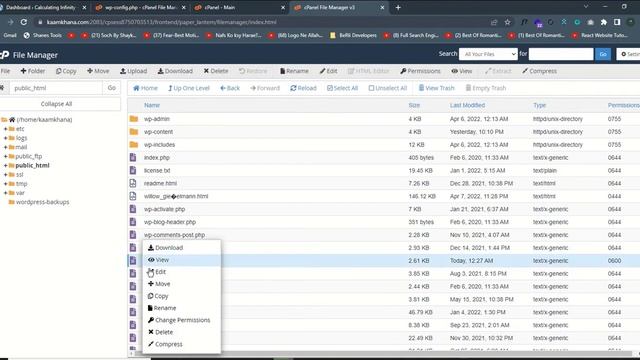Sort by Name column header
This screenshot has height=360, width=640.
pyautogui.click(x=152, y=105)
